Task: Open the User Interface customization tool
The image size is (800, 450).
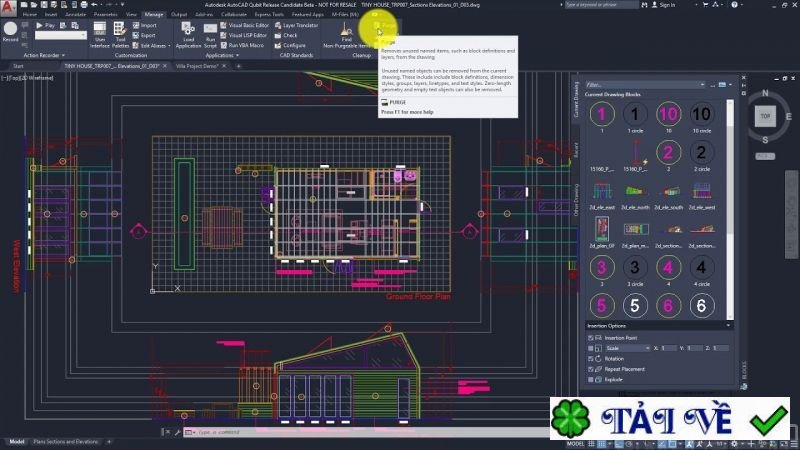Action: click(x=99, y=35)
